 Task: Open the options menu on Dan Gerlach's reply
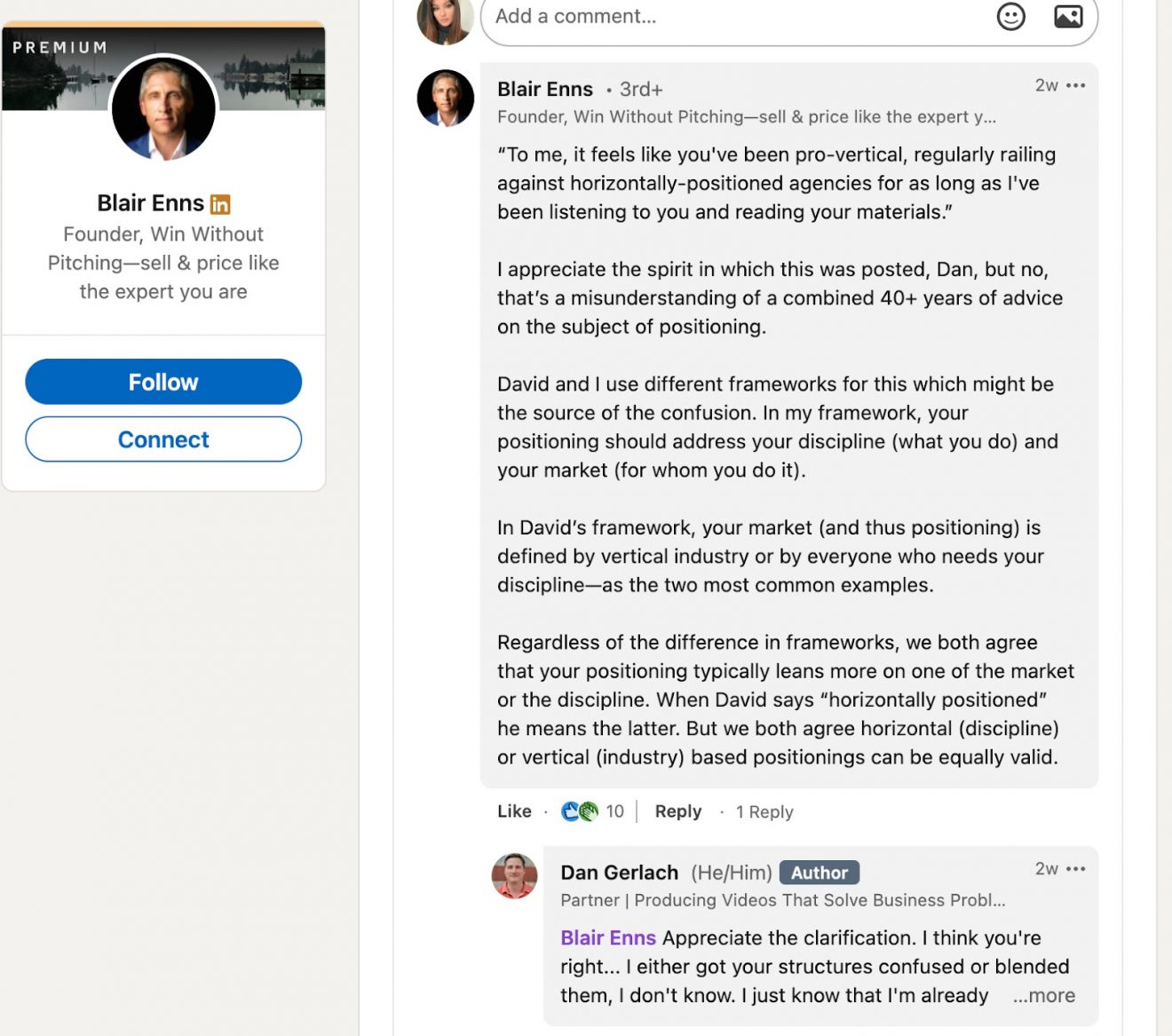click(x=1075, y=868)
